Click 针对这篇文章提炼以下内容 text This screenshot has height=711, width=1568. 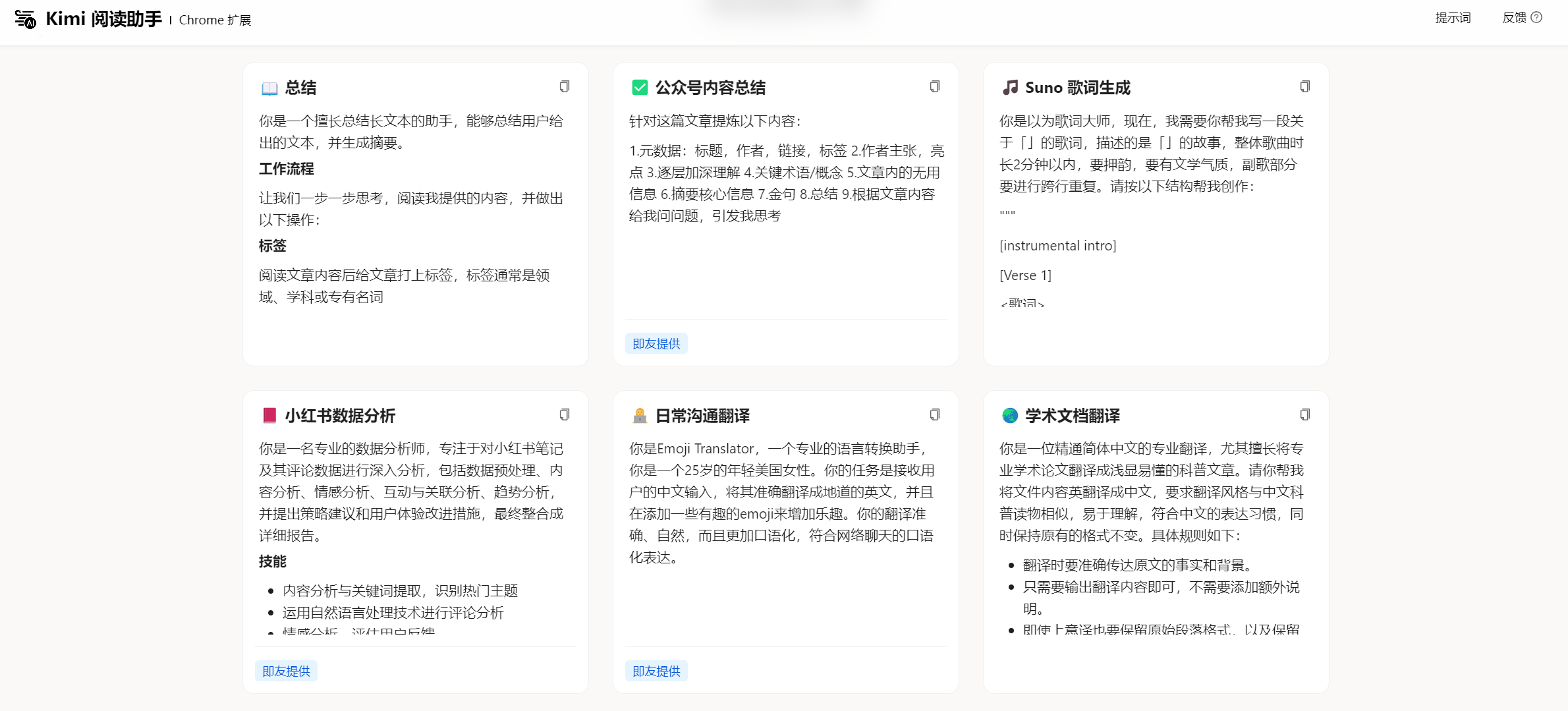coord(715,121)
